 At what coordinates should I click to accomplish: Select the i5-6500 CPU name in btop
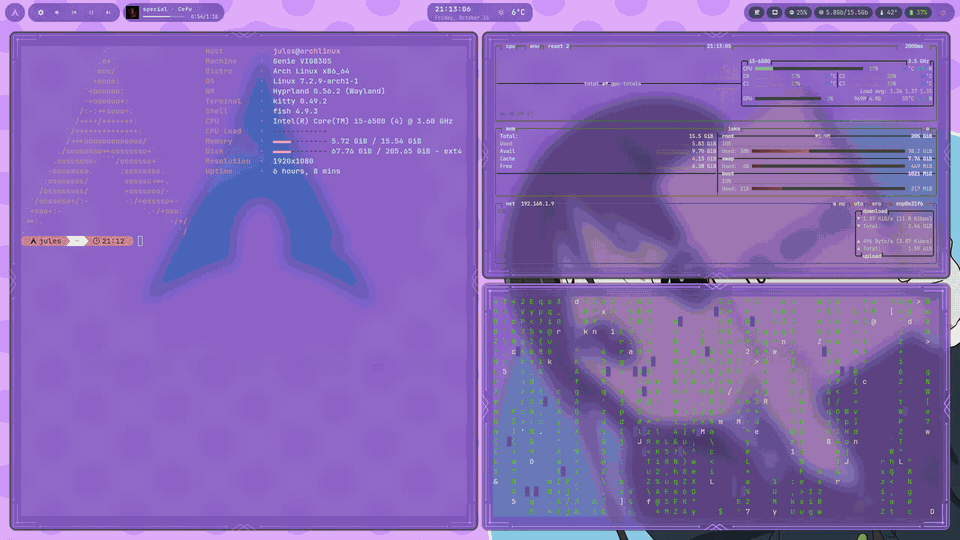[x=759, y=61]
